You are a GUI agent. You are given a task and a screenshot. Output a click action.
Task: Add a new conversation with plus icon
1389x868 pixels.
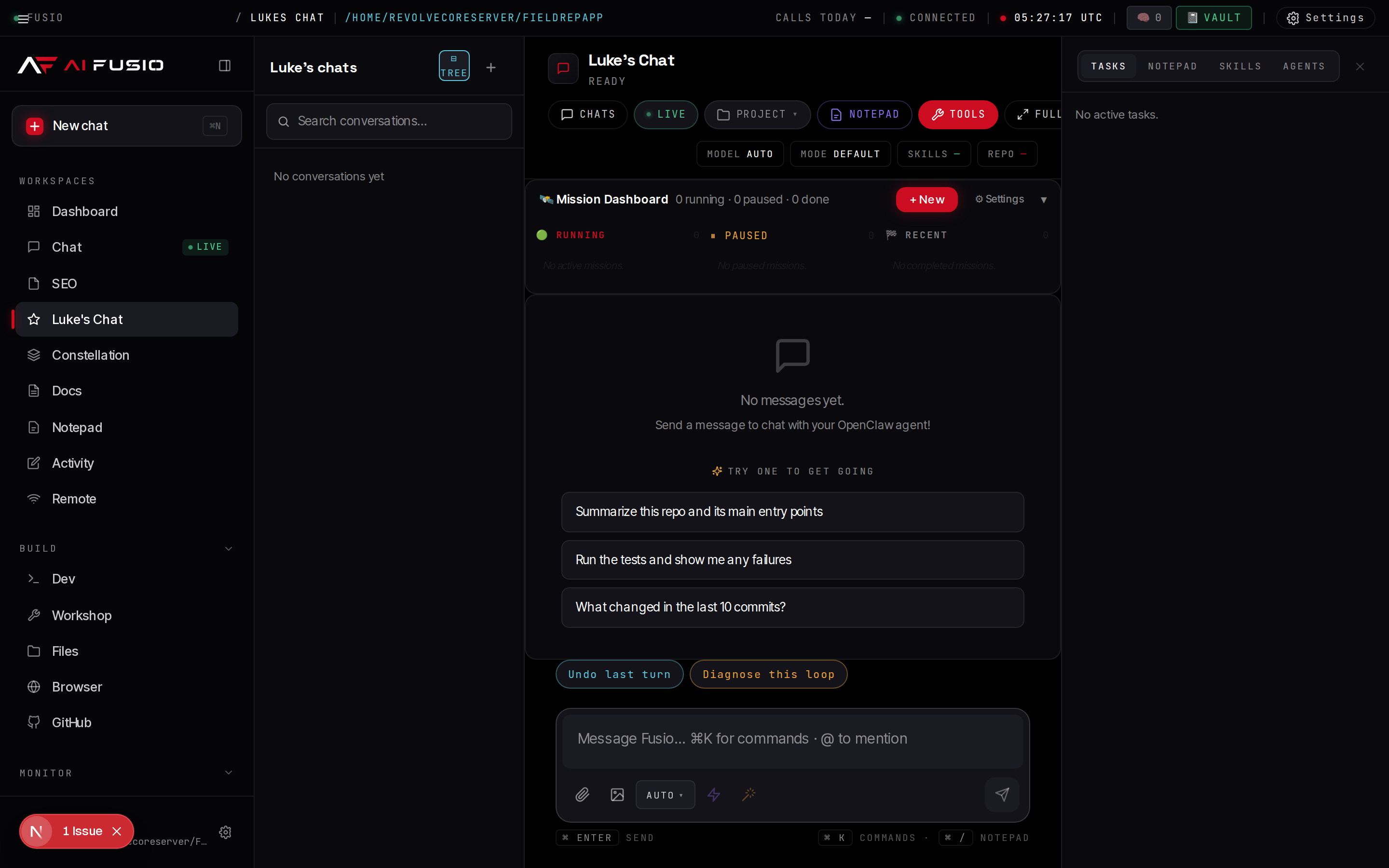pyautogui.click(x=491, y=68)
